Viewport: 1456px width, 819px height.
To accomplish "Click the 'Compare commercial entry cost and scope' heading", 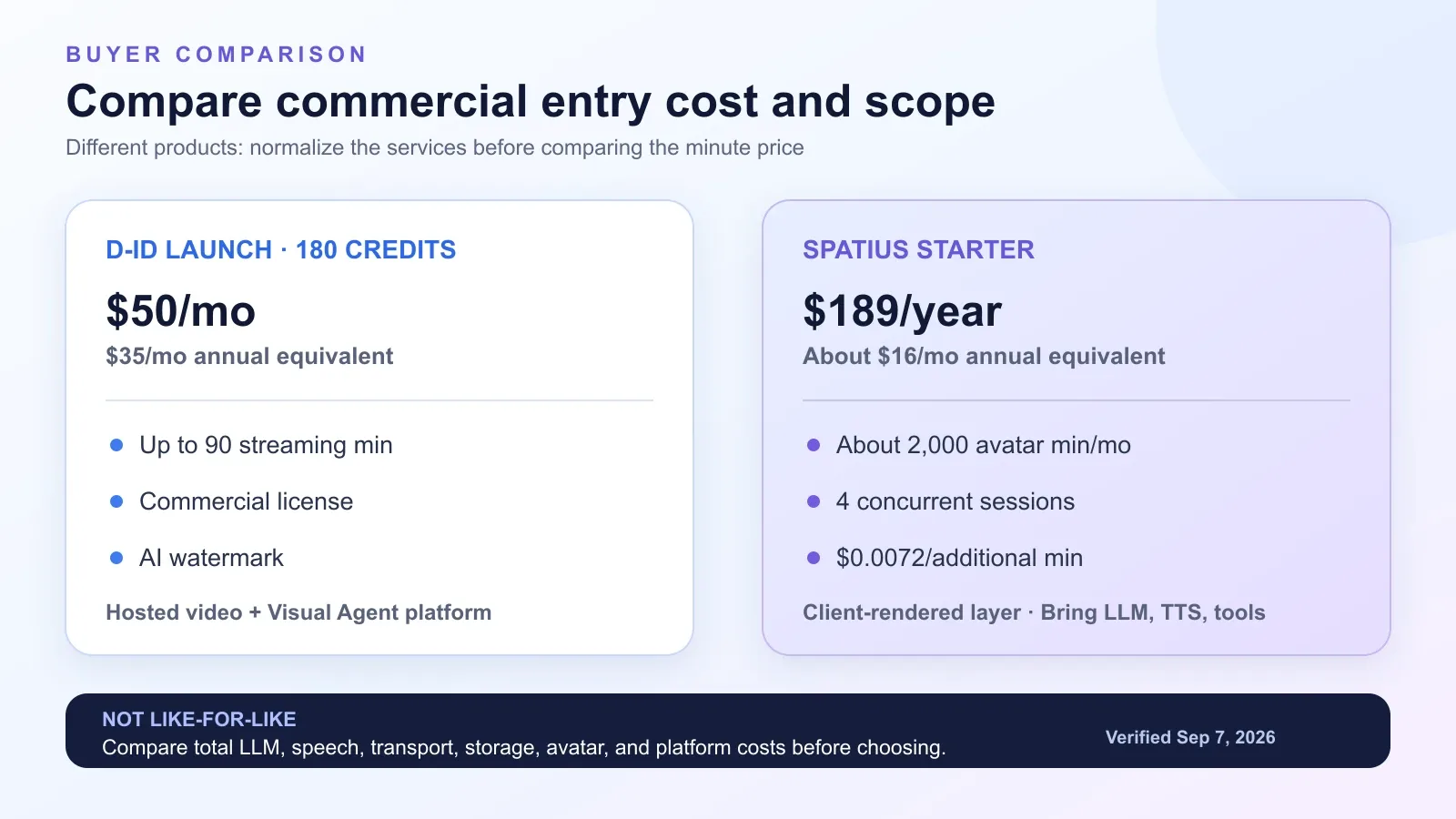I will tap(531, 102).
